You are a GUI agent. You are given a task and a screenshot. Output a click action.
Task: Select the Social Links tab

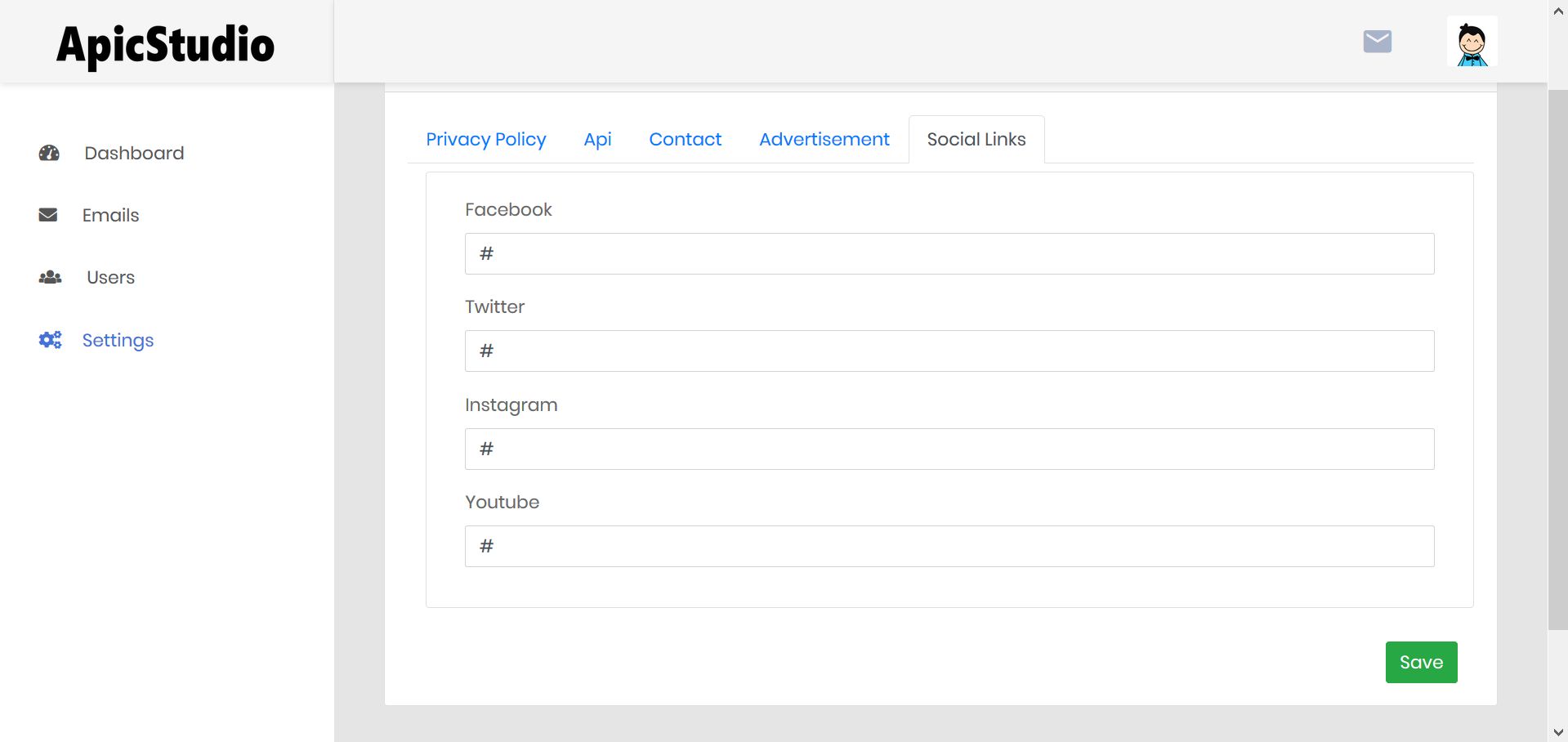click(x=976, y=139)
